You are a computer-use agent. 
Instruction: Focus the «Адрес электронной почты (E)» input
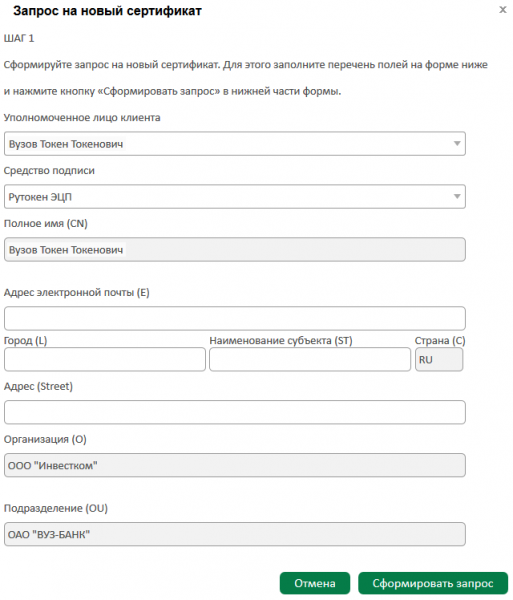[x=235, y=318]
